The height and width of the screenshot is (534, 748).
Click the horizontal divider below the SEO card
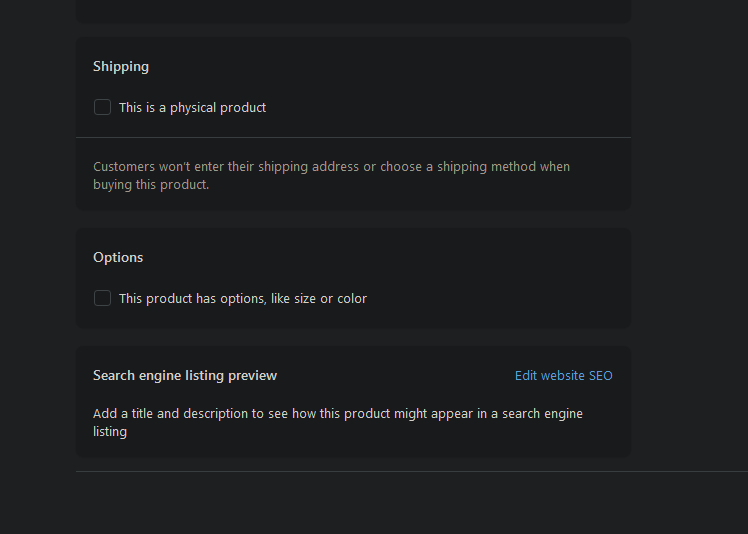pos(400,471)
